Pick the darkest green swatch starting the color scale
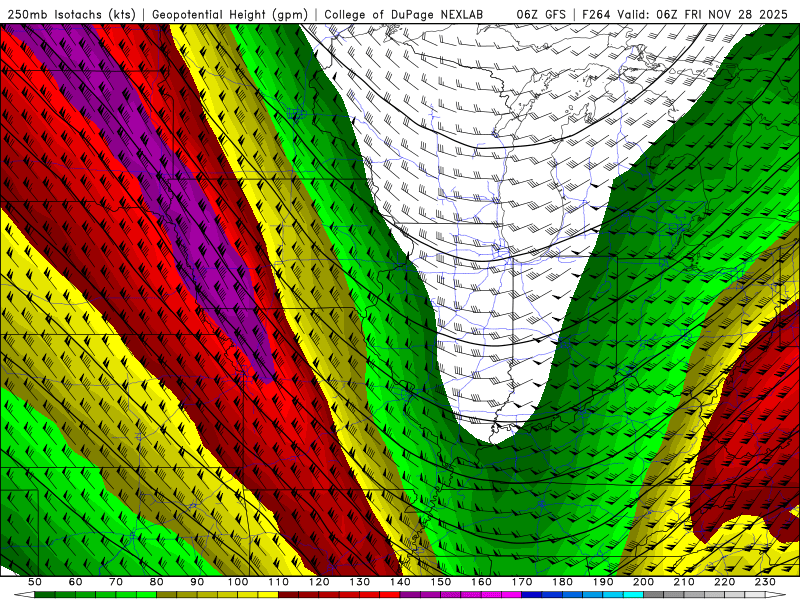Viewport: 800px width, 600px height. [45, 595]
